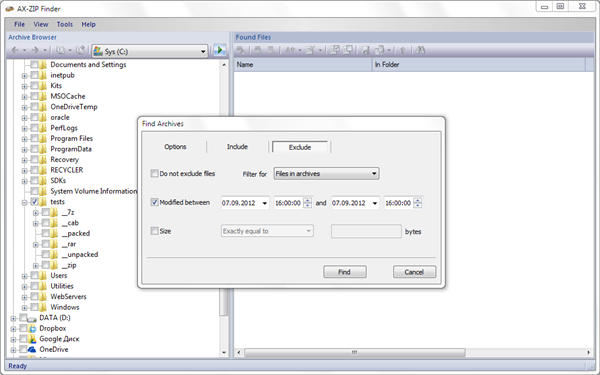The width and height of the screenshot is (600, 375).
Task: Enable the Do not exclude files checkbox
Action: 154,173
